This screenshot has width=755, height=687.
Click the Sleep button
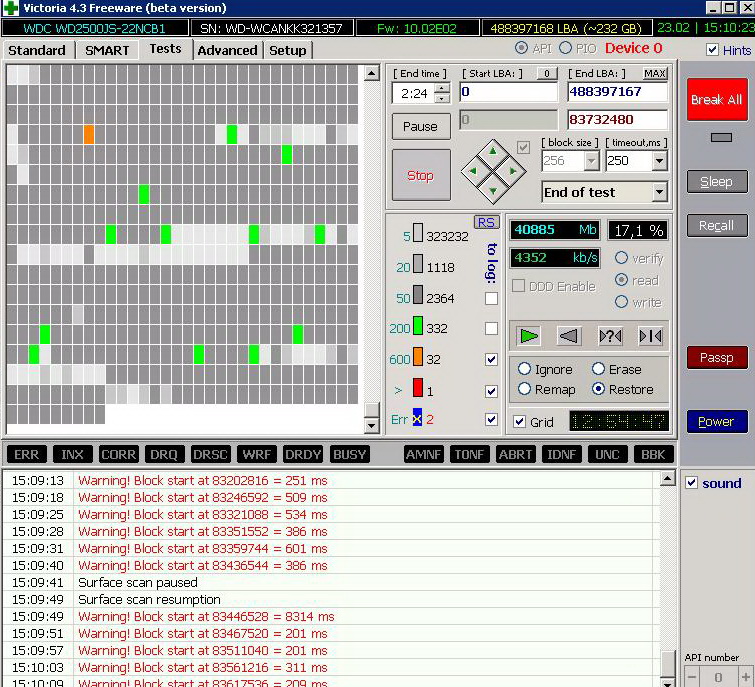click(x=716, y=181)
